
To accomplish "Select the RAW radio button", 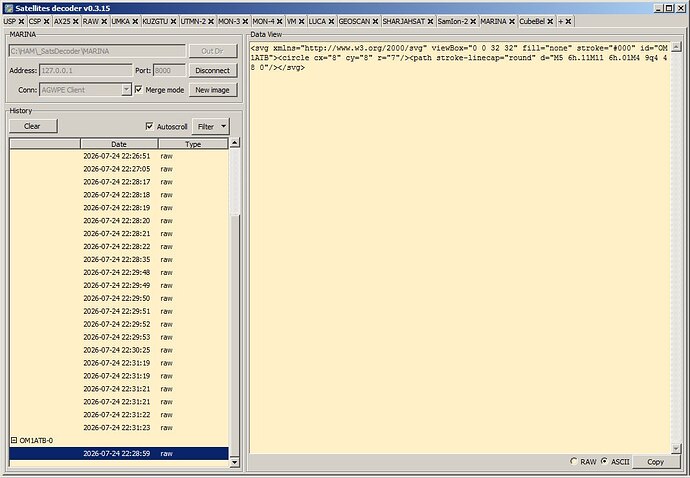I will click(x=573, y=461).
